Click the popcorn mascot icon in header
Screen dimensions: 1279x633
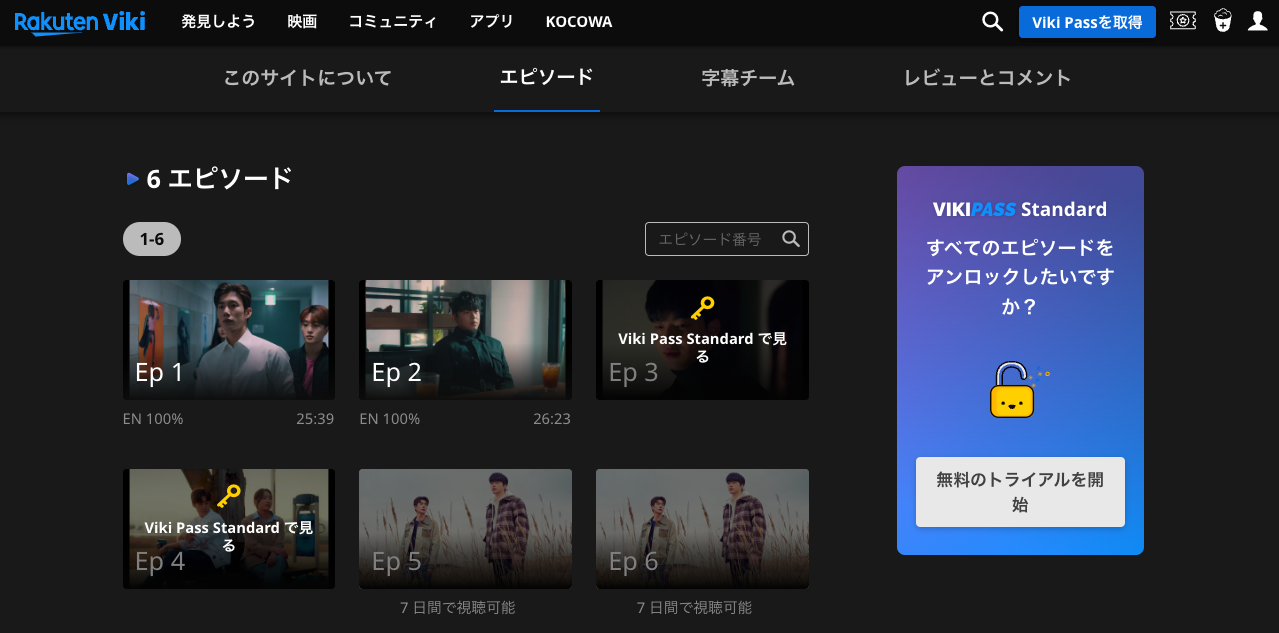click(x=1222, y=21)
